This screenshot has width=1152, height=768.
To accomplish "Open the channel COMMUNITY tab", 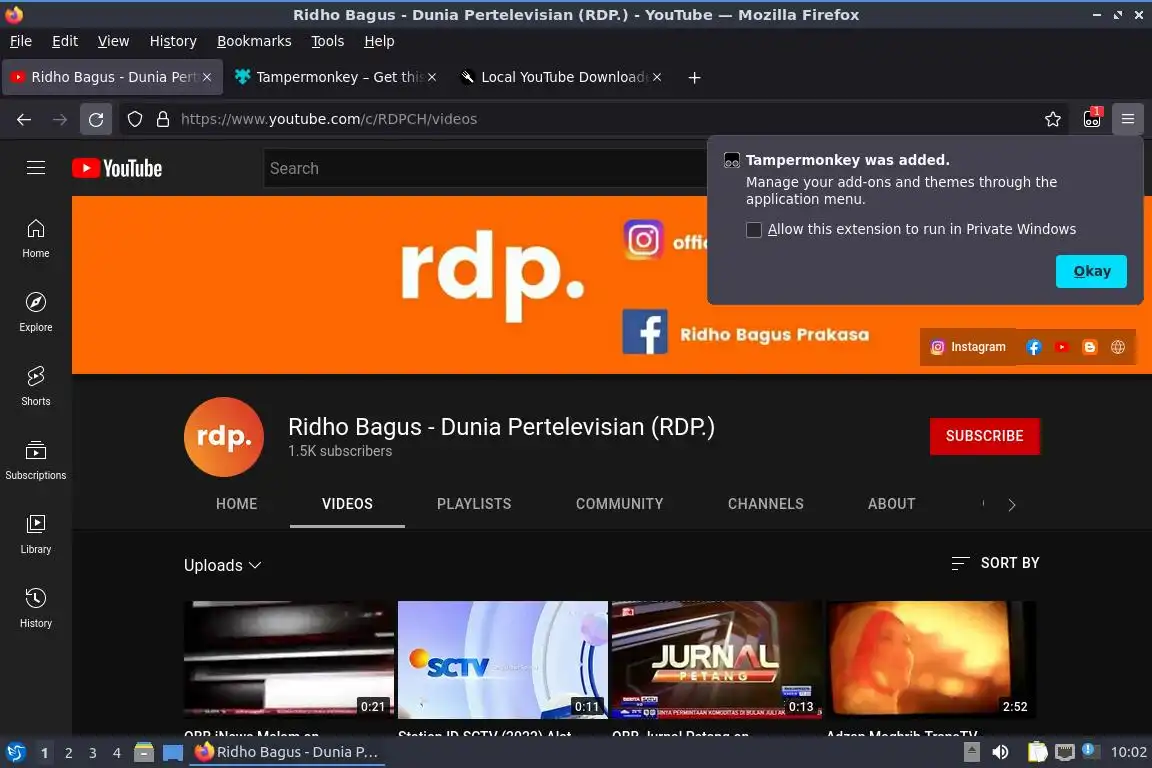I will [619, 504].
